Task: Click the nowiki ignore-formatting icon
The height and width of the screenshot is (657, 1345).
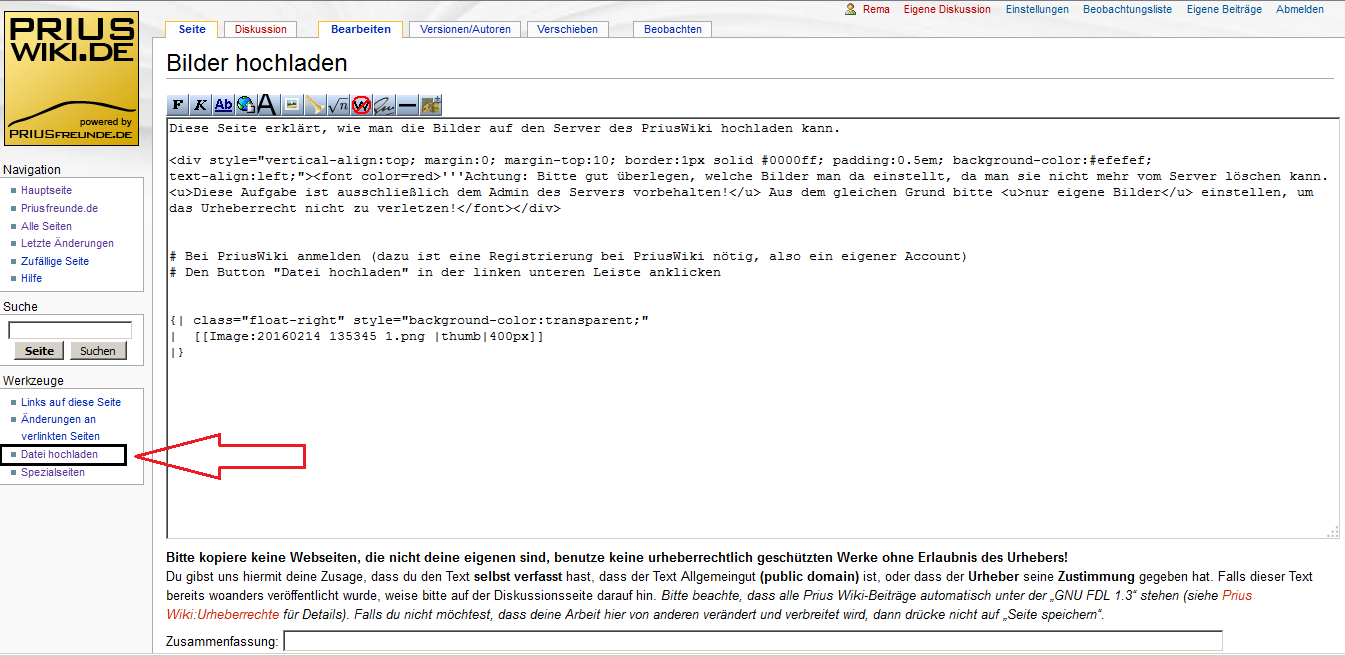Action: coord(361,104)
